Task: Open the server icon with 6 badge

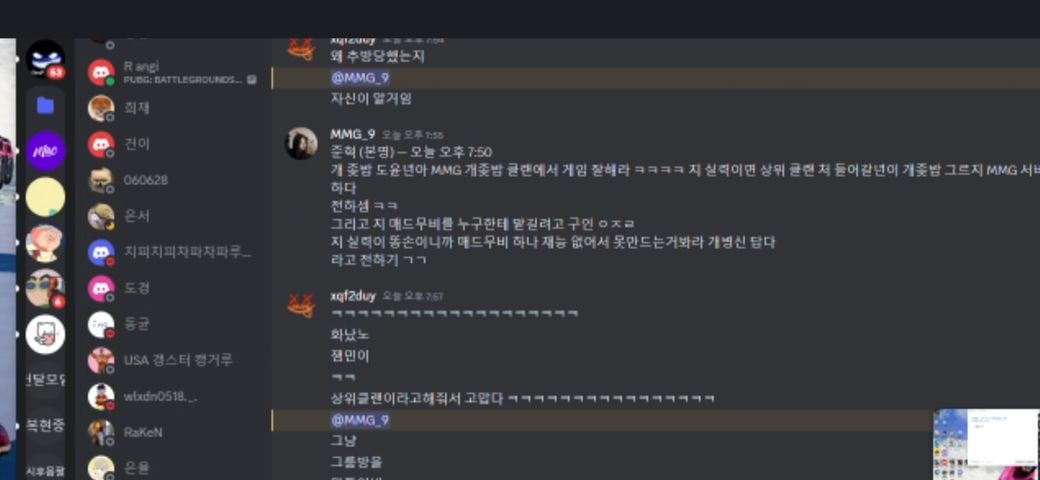Action: click(x=45, y=289)
